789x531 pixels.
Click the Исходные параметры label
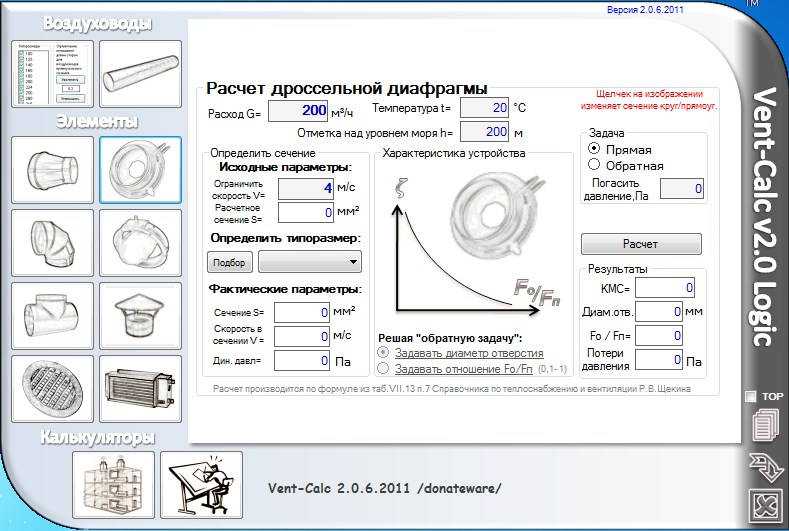285,167
